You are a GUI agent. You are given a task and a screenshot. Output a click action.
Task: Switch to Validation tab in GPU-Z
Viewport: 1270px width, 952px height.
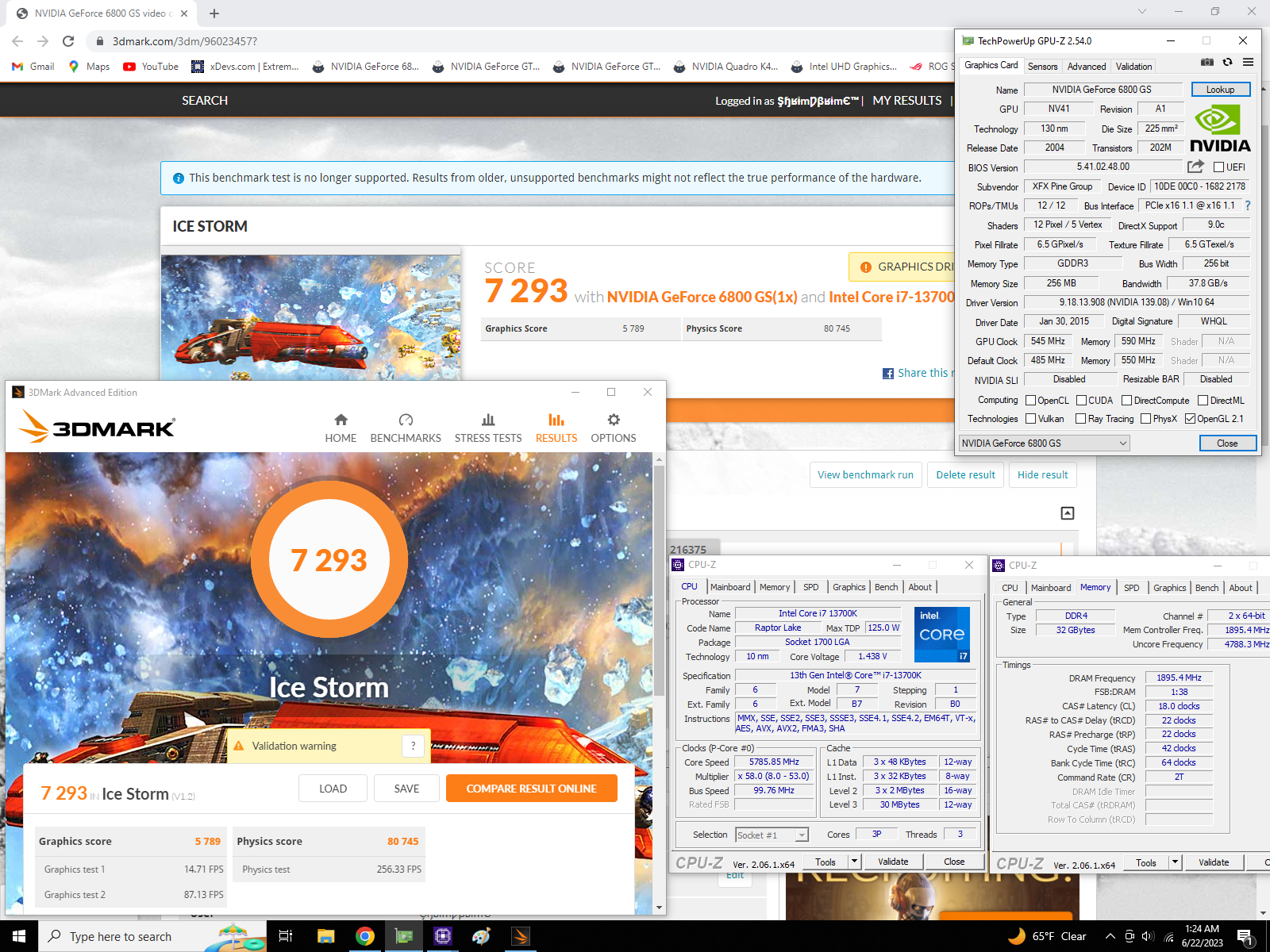point(1133,67)
